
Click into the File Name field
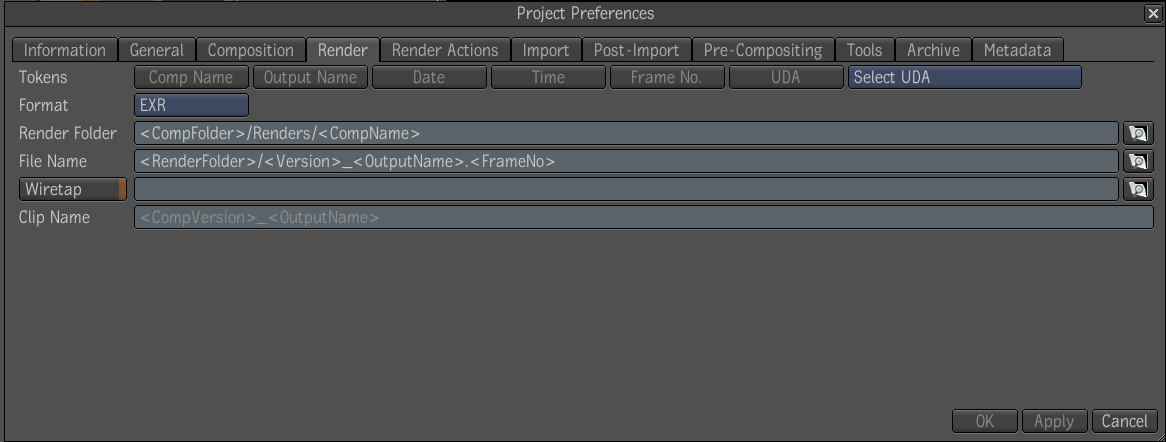(626, 161)
